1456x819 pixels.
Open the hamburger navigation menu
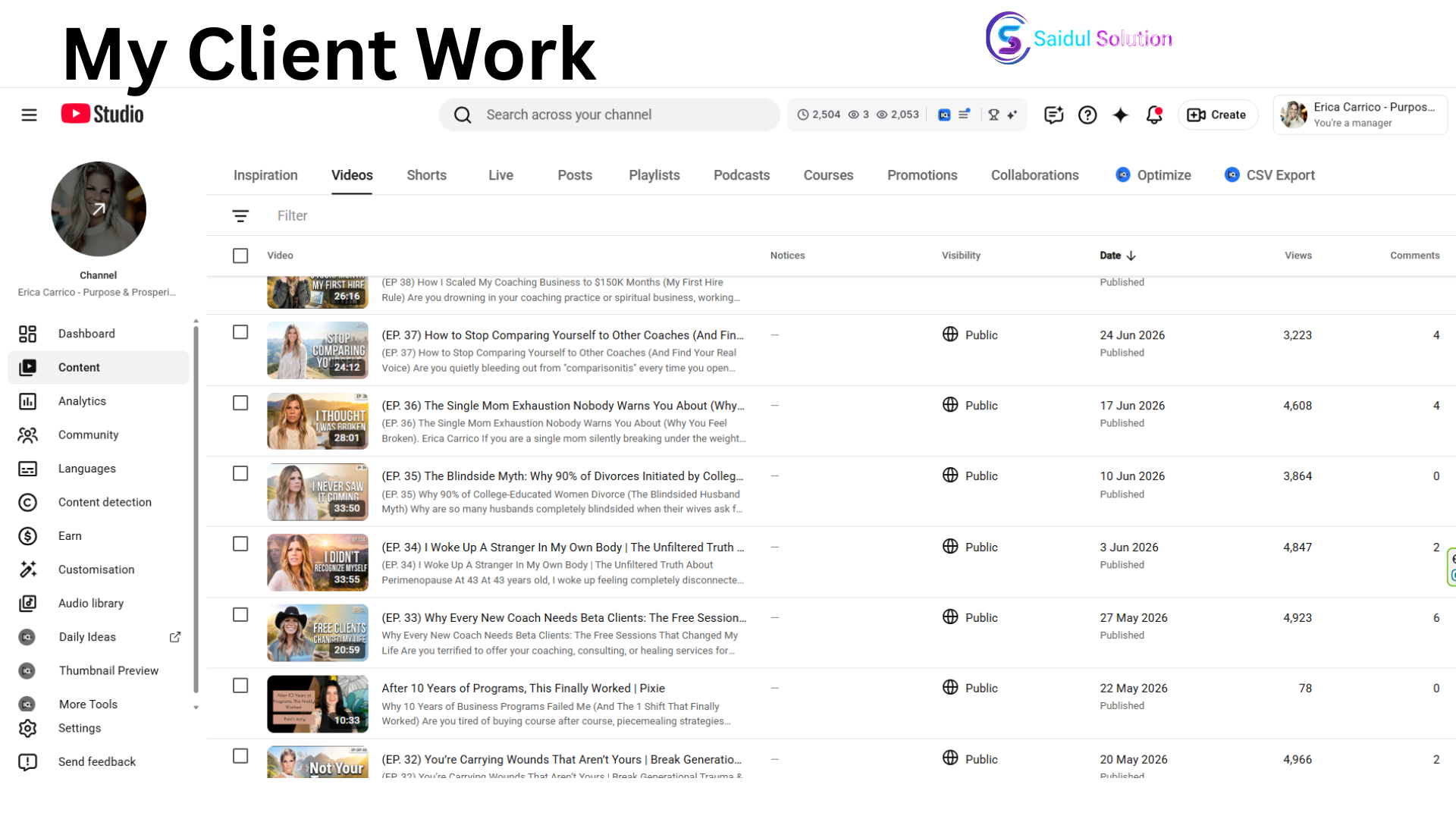point(29,115)
